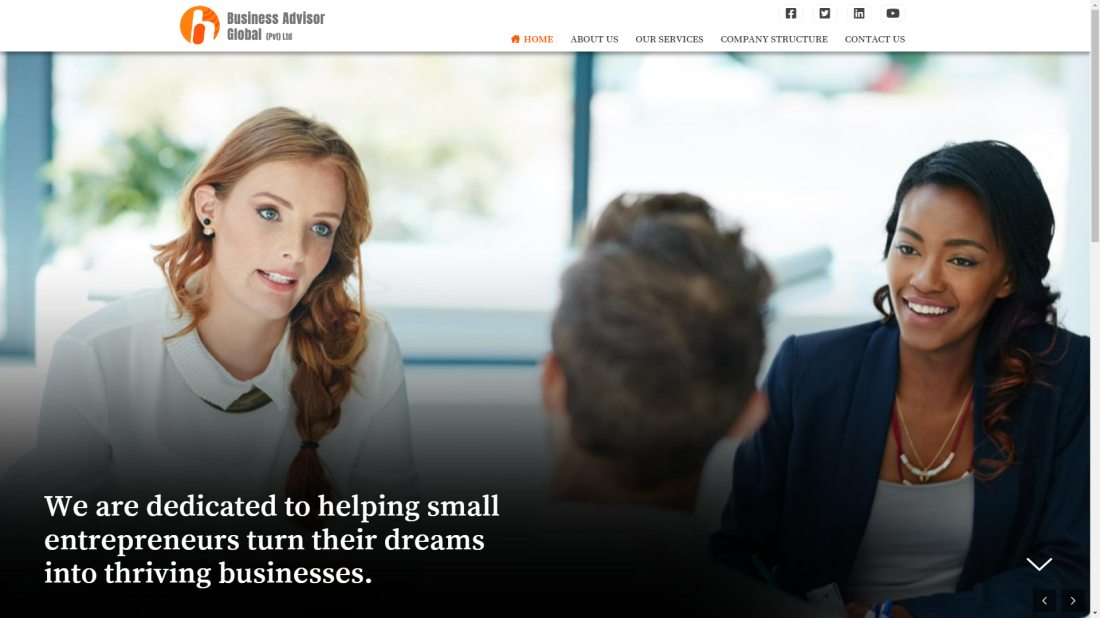
Task: Click the vertical scrollbar thumb
Action: (x=1095, y=126)
